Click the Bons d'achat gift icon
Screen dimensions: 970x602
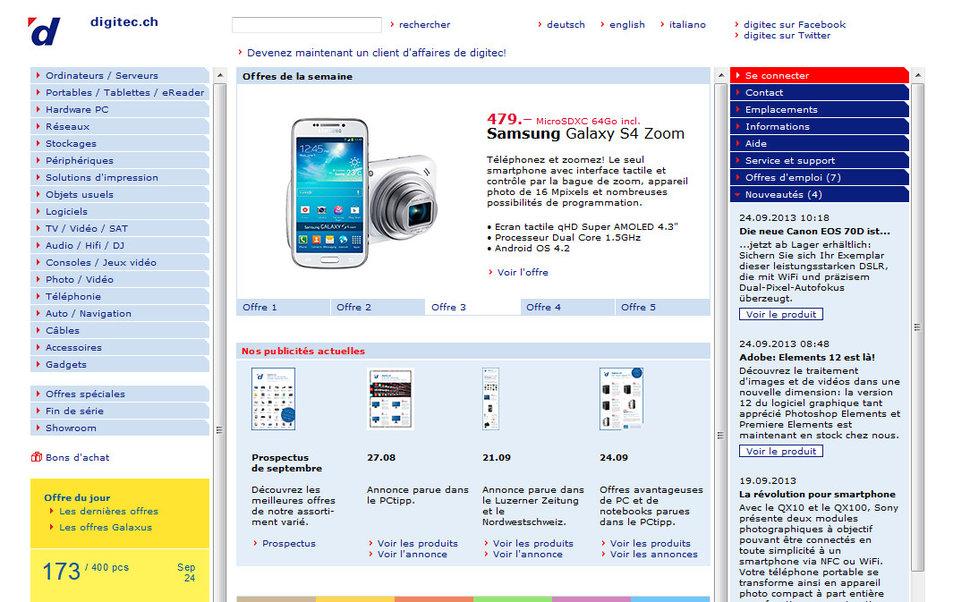coord(36,457)
